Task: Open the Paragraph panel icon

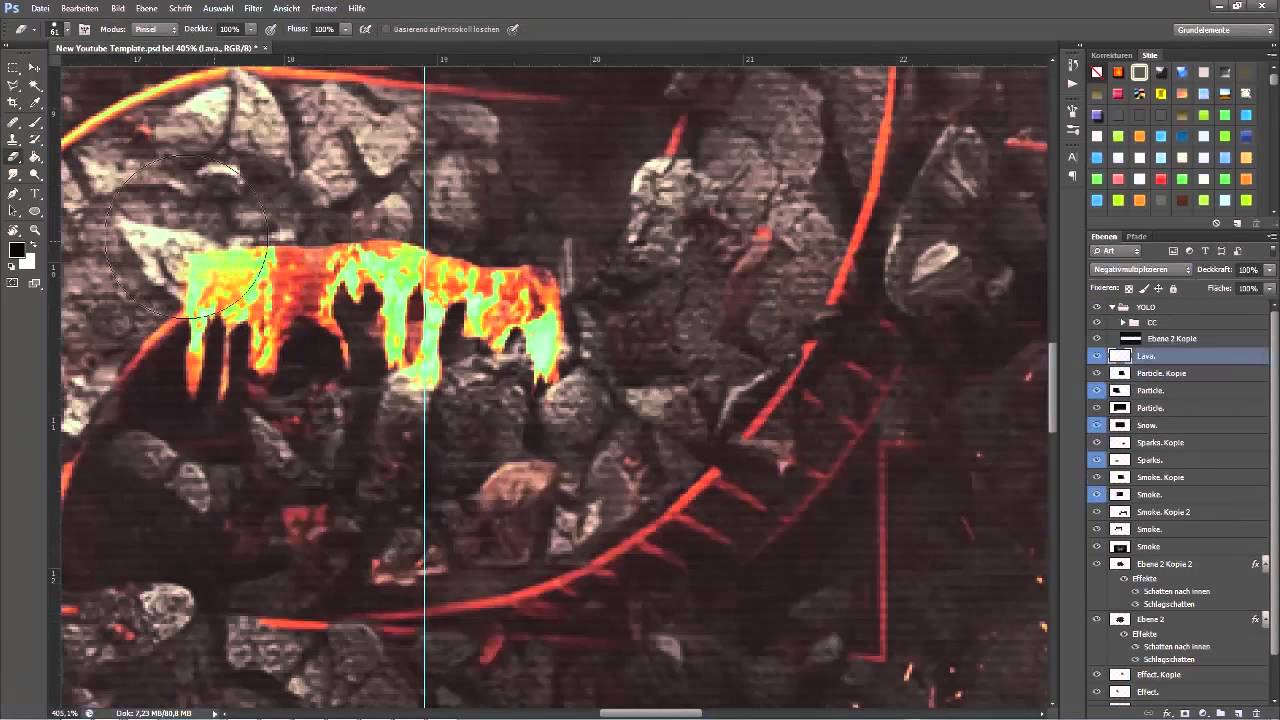Action: pyautogui.click(x=1072, y=176)
